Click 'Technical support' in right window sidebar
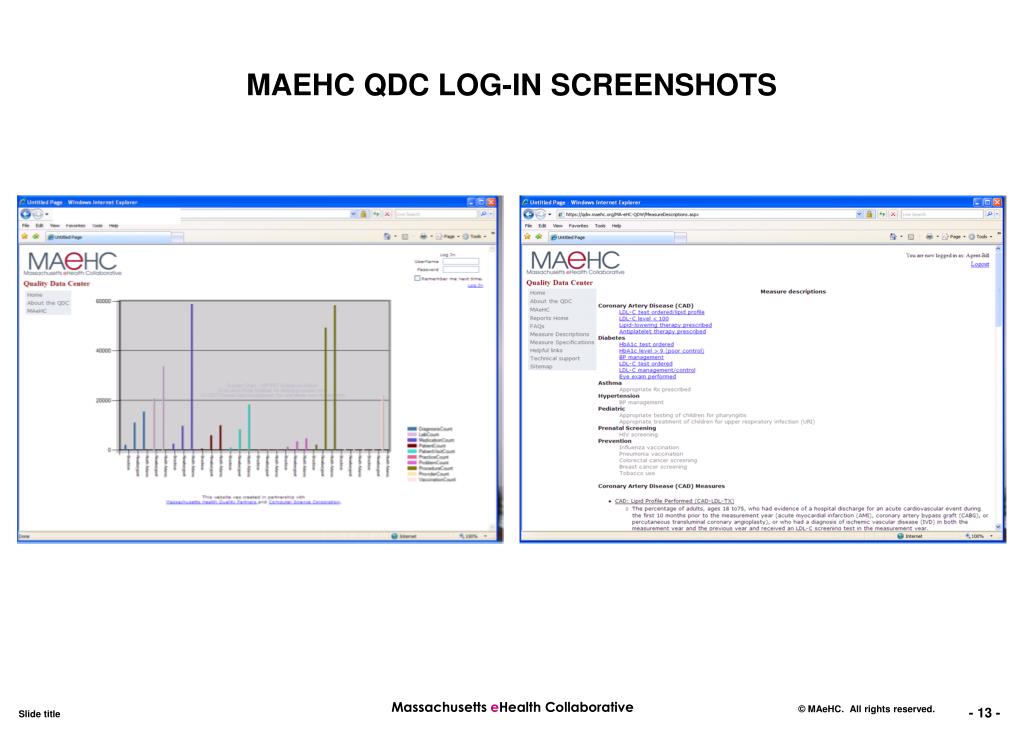Screen dimensions: 1023x731 [x=555, y=358]
